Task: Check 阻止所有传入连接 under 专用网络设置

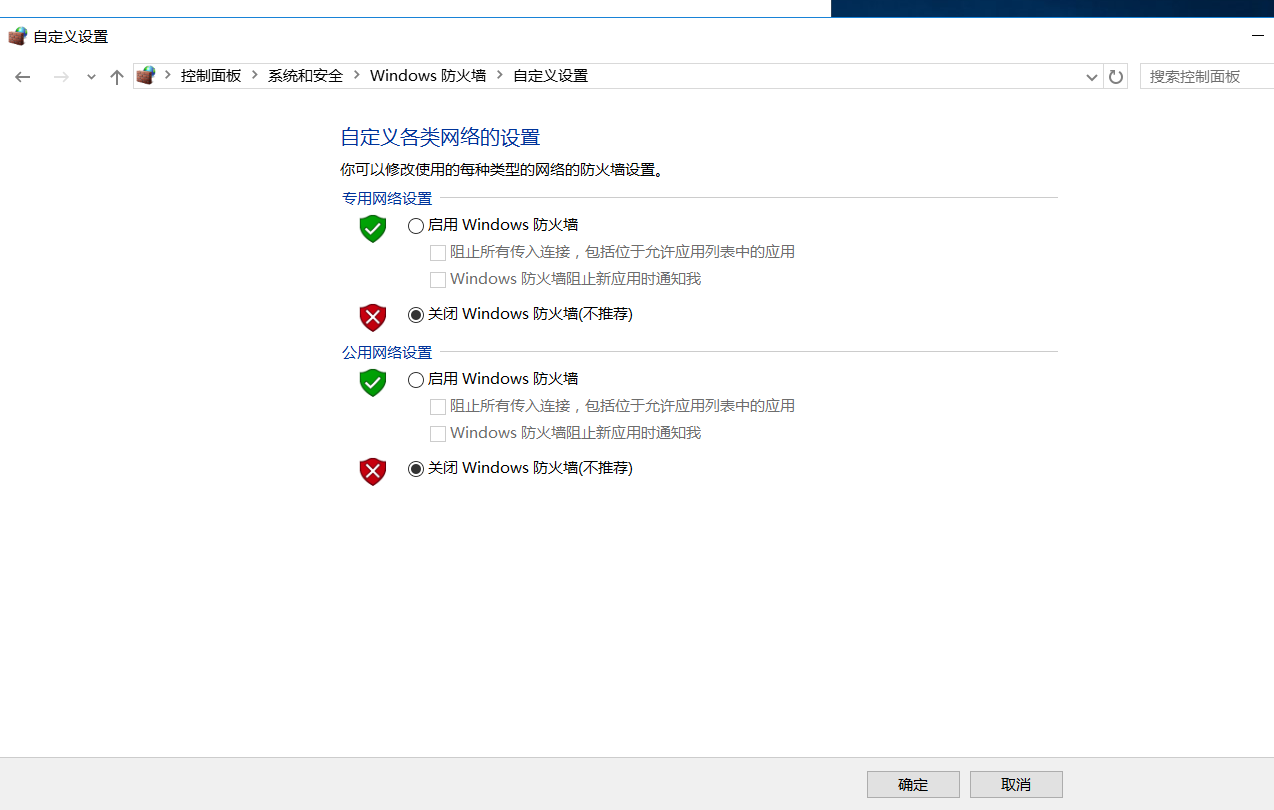Action: click(438, 253)
